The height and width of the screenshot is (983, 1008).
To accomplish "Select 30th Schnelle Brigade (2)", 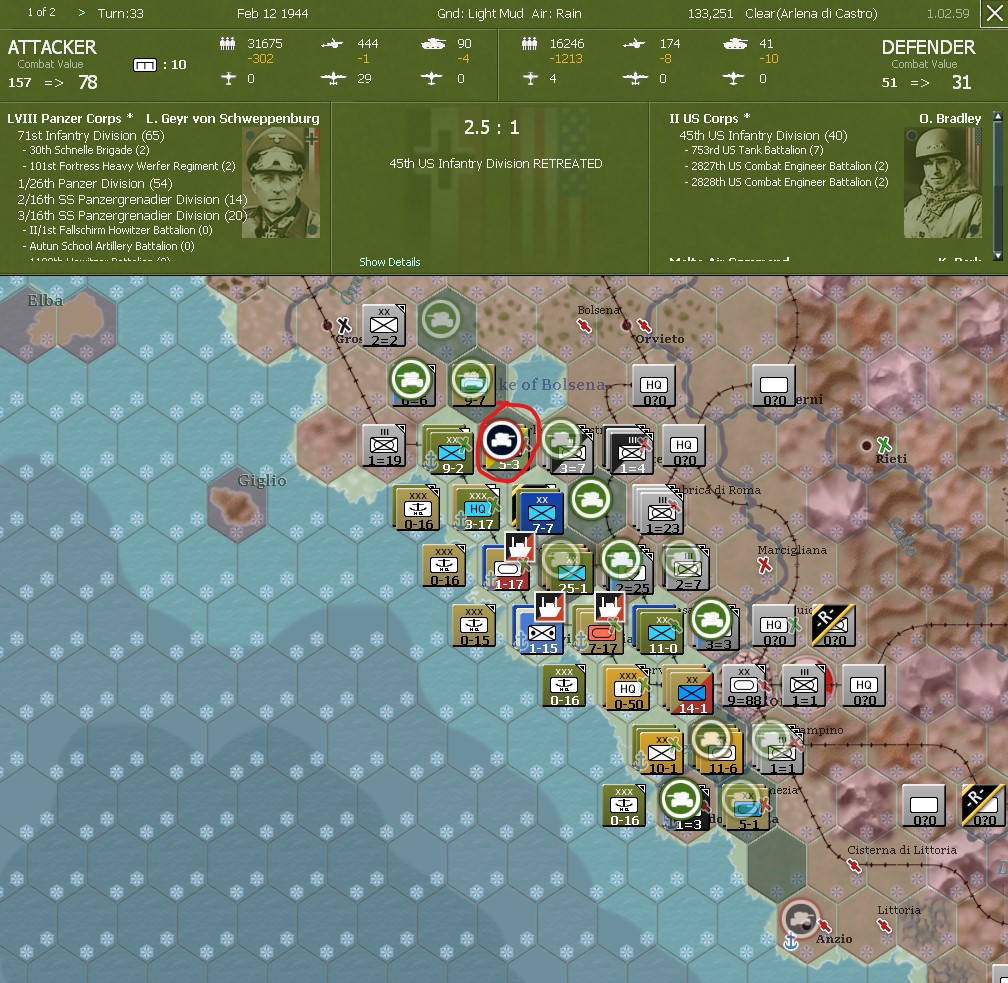I will 87,150.
